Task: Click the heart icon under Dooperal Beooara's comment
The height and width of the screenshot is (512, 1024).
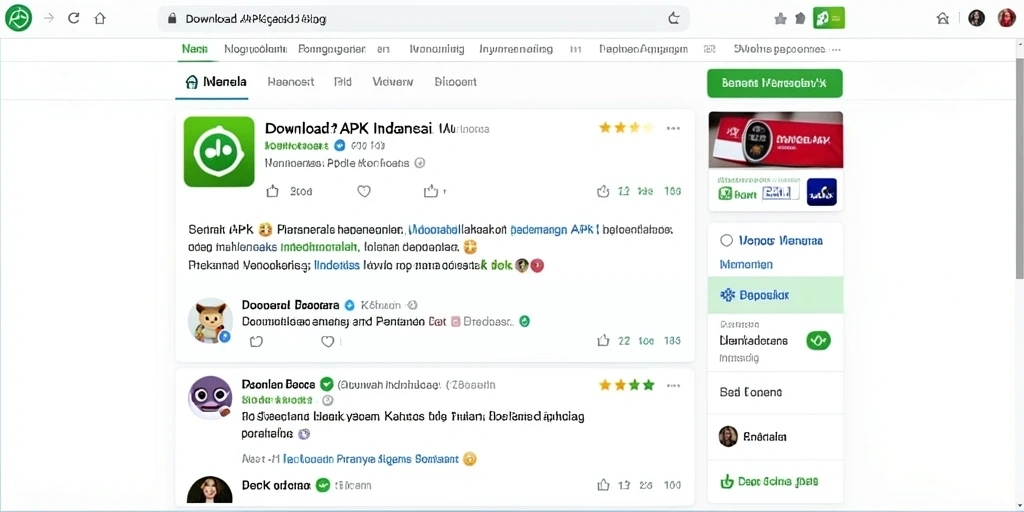Action: click(x=328, y=341)
